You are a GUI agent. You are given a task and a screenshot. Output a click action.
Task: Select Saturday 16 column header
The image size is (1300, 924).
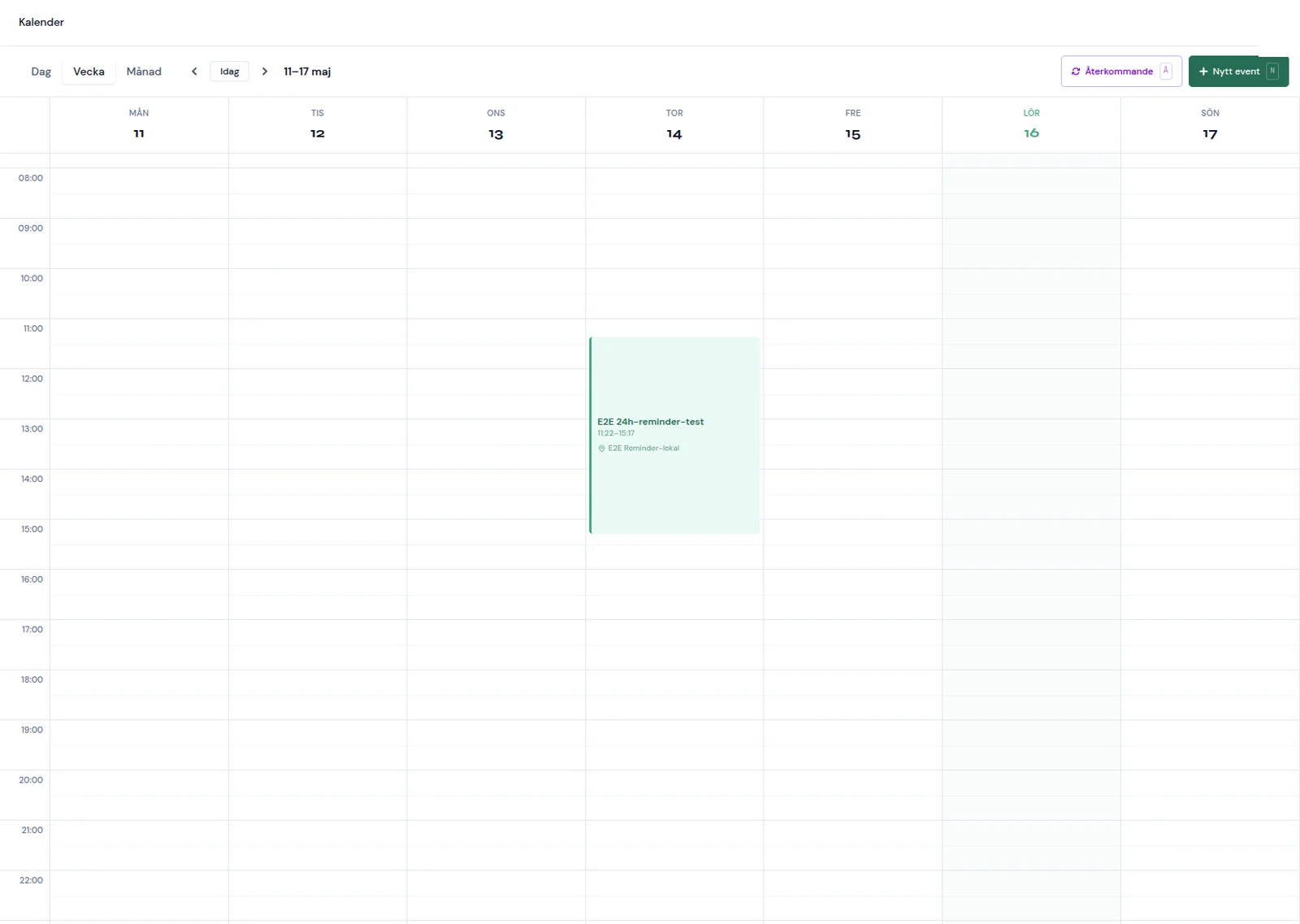[1031, 124]
